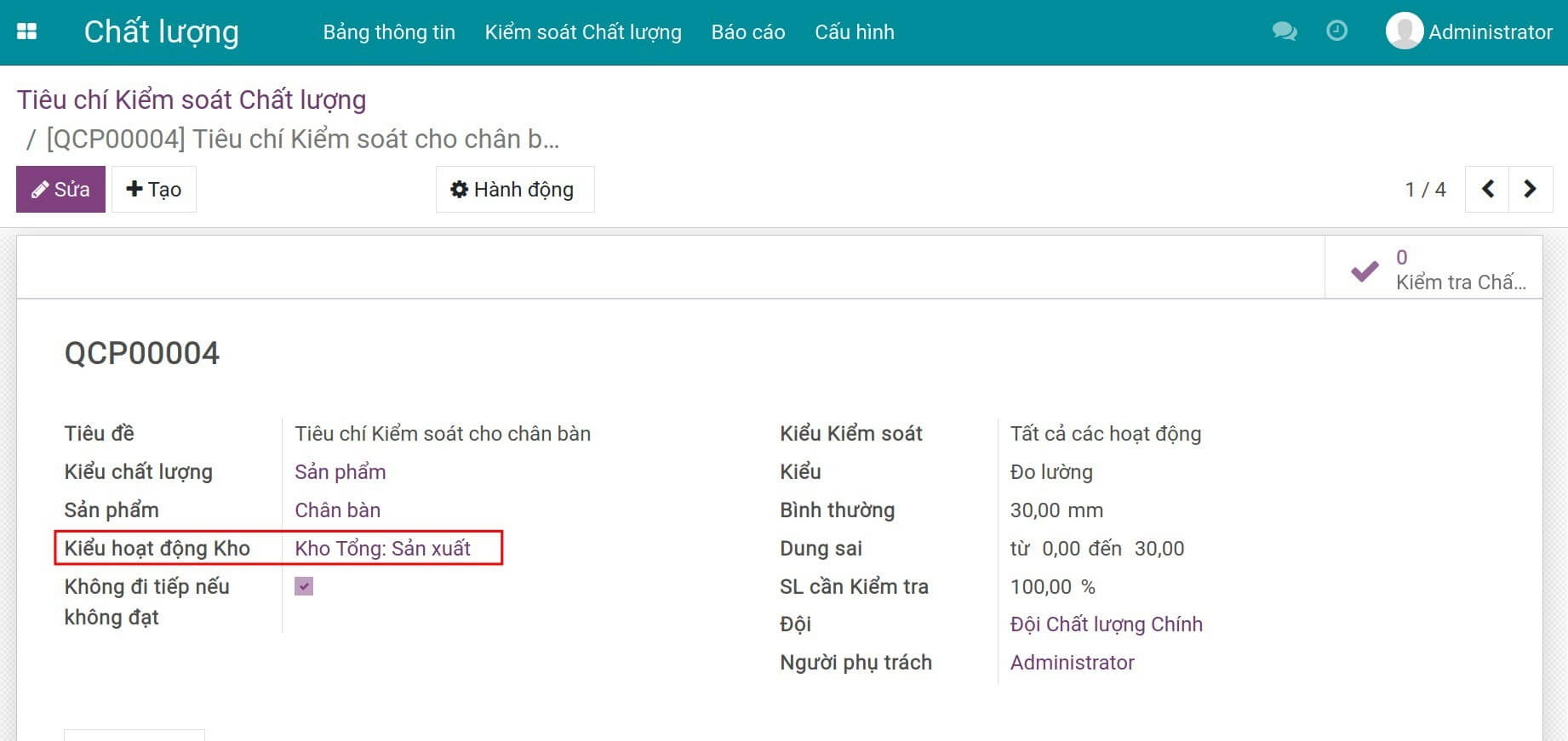Open the activities clock icon

(x=1337, y=31)
